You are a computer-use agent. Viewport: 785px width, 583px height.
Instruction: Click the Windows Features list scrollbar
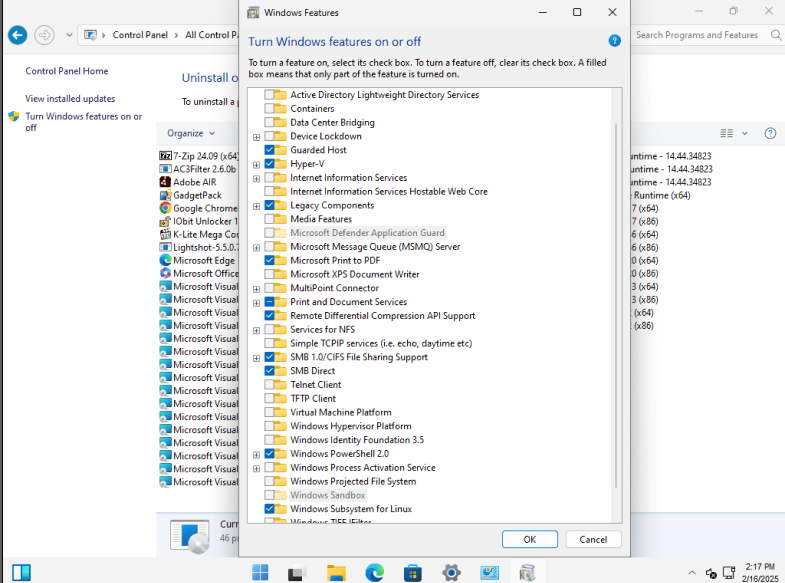tap(616, 305)
